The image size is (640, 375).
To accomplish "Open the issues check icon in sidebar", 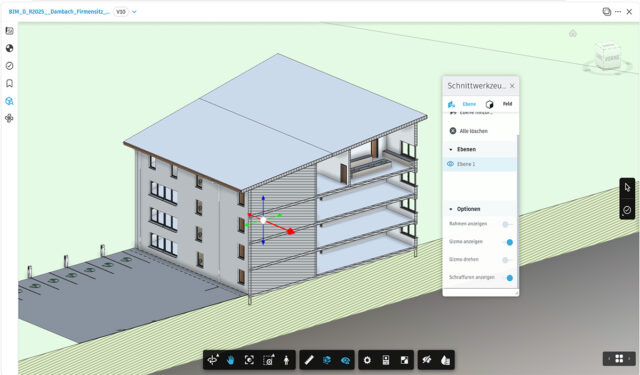I will 9,66.
